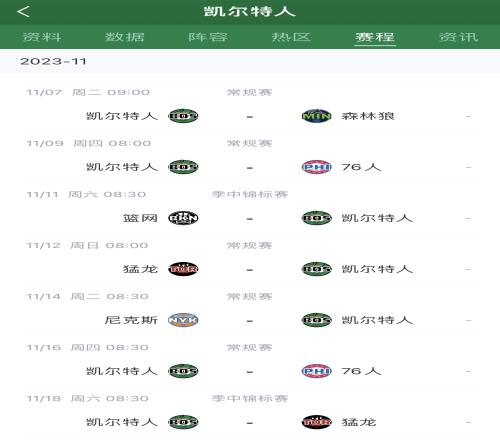
Task: Switch to the 资料 tab
Action: click(x=42, y=37)
